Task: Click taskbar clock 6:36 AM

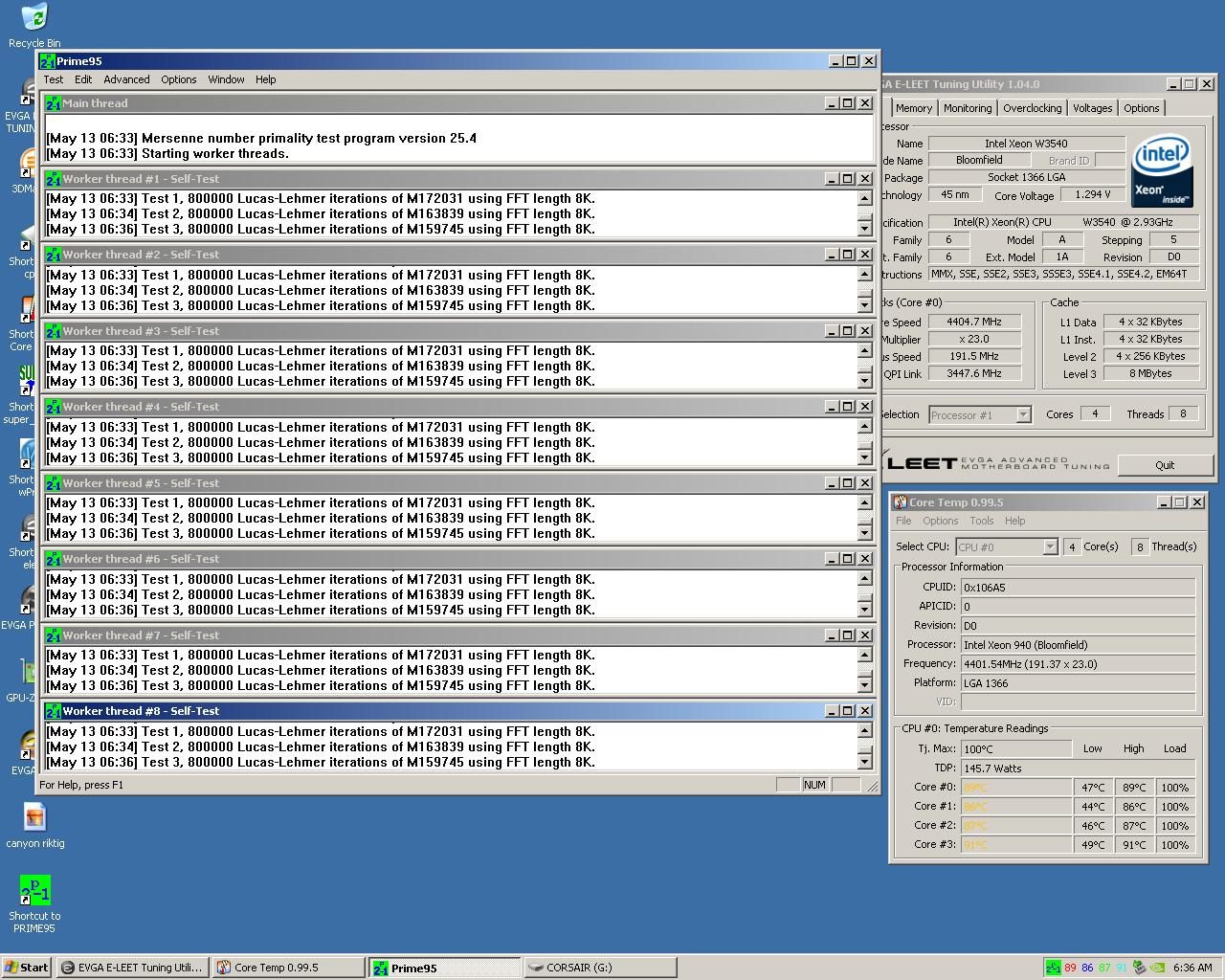Action: click(1192, 968)
